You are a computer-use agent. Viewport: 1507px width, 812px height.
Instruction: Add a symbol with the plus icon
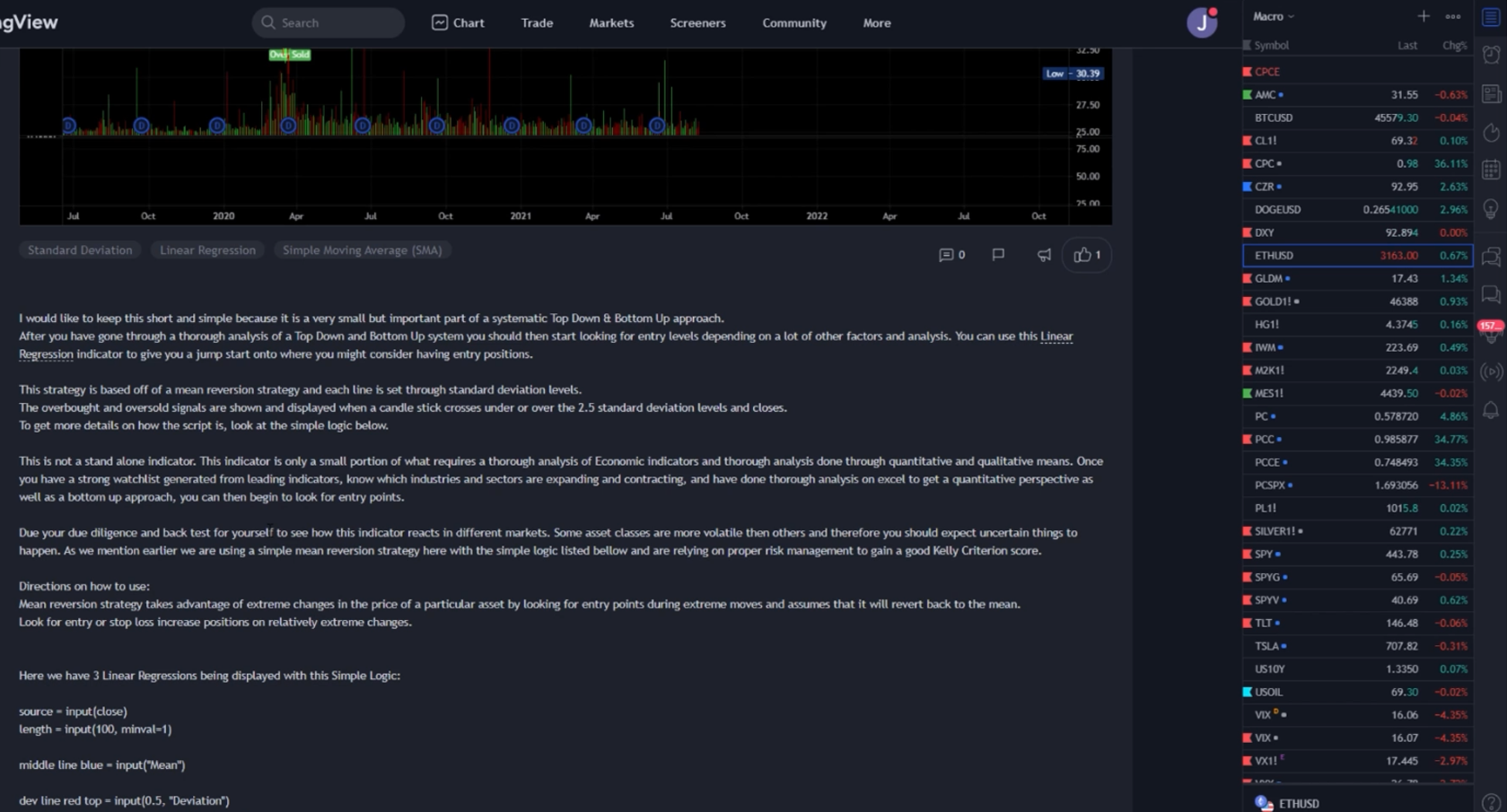click(x=1424, y=16)
